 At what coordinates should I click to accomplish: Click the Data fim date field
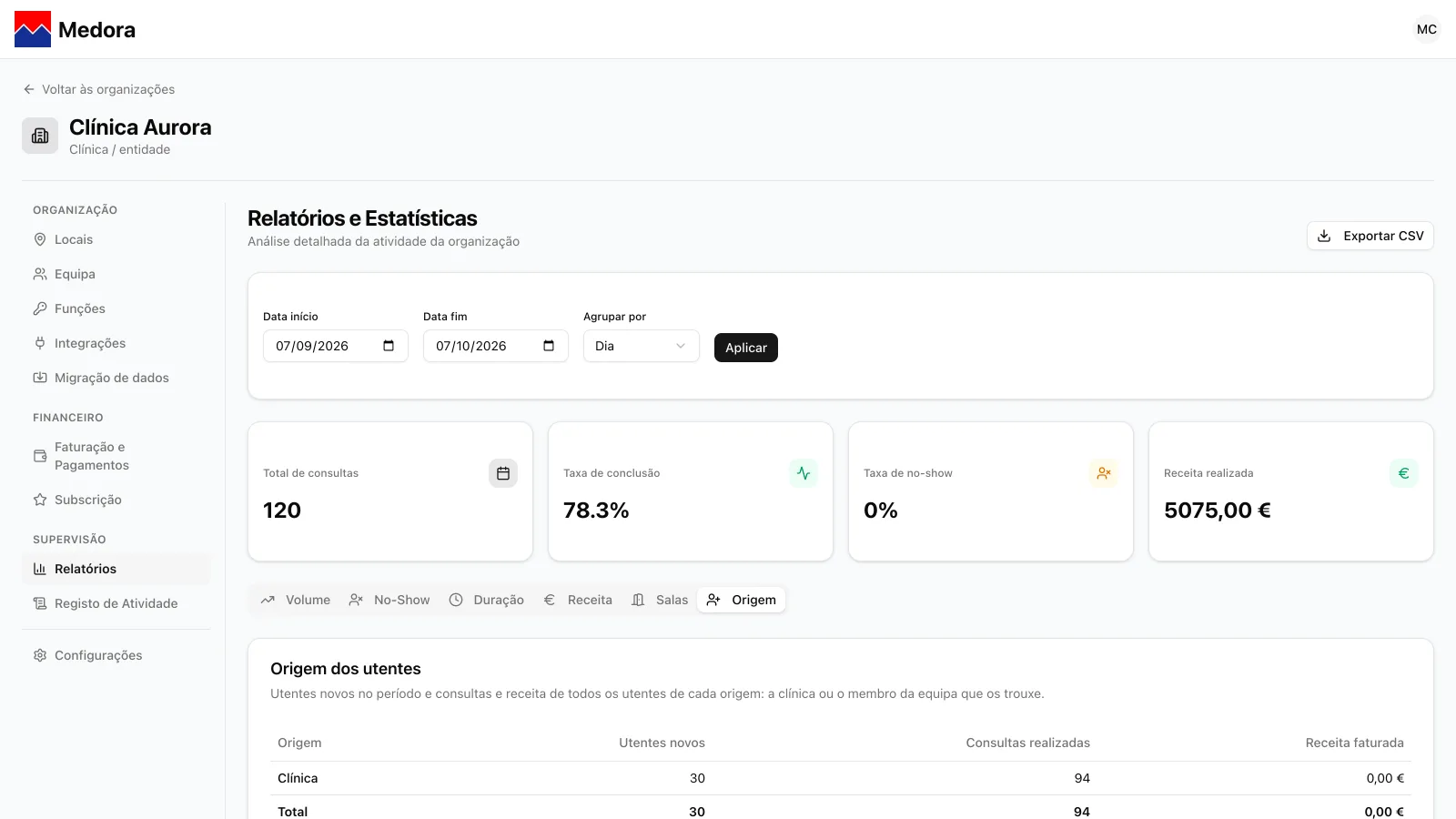pos(496,346)
